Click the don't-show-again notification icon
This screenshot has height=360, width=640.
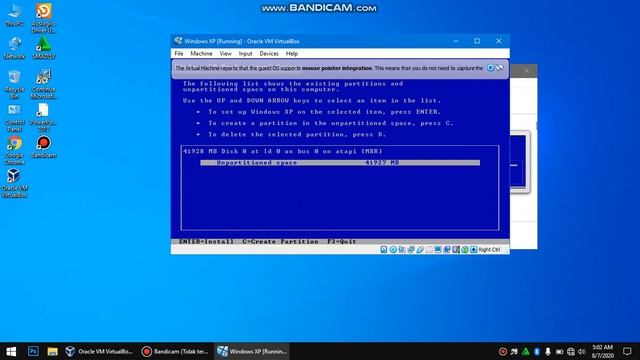pos(500,68)
